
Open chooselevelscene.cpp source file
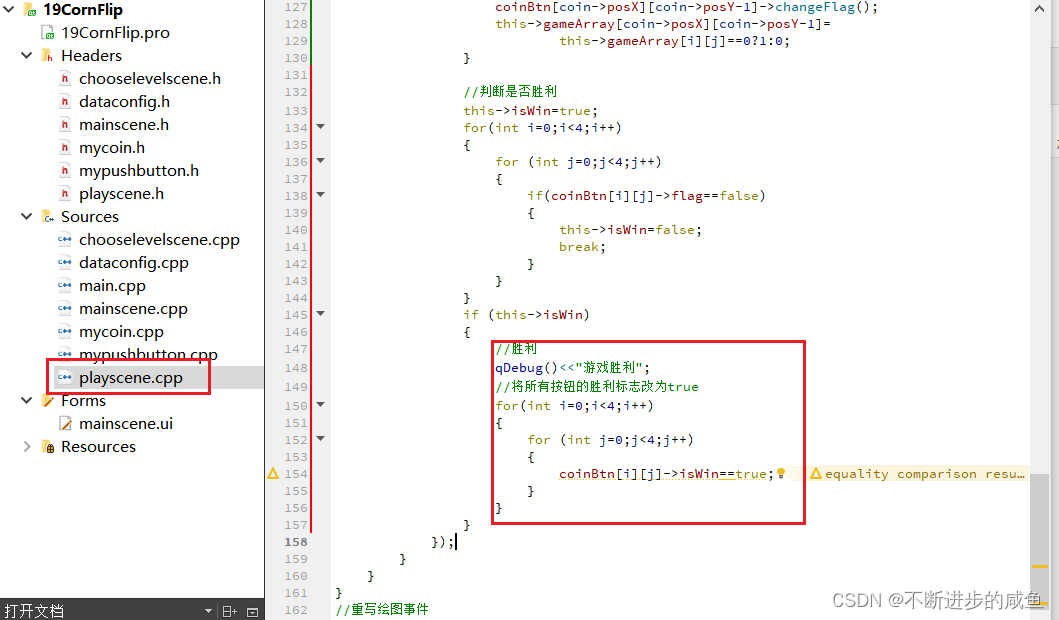[x=159, y=240]
